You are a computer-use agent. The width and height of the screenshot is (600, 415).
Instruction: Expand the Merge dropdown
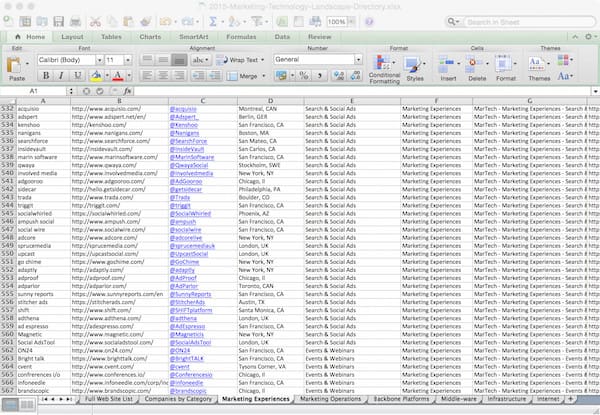[264, 76]
